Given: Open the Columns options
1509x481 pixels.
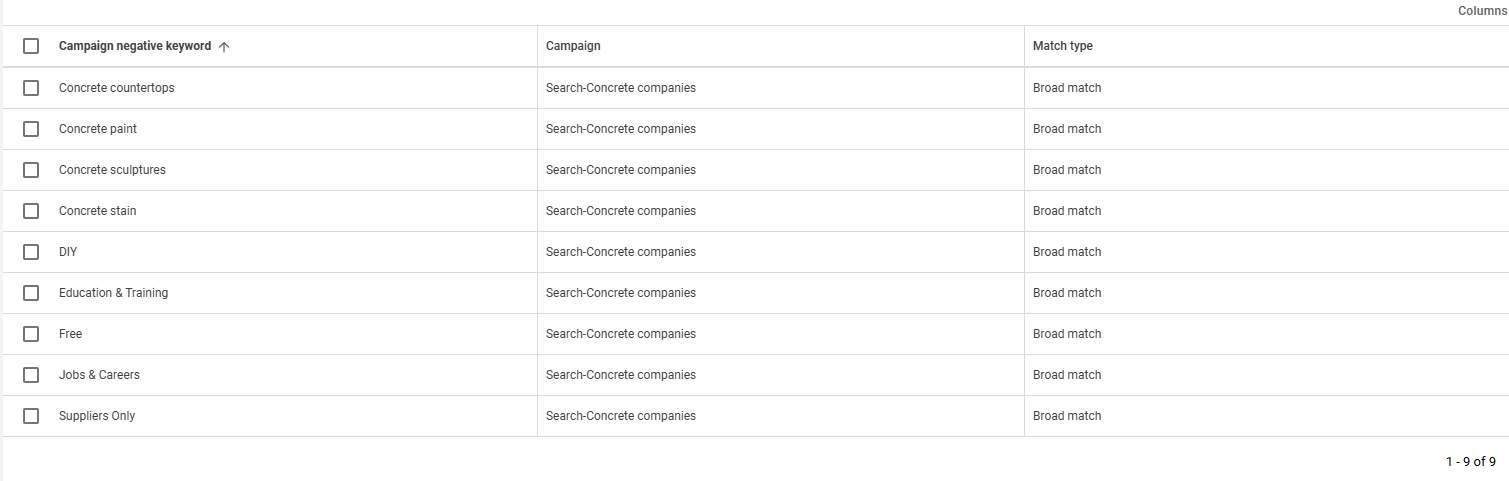Looking at the screenshot, I should pyautogui.click(x=1482, y=11).
